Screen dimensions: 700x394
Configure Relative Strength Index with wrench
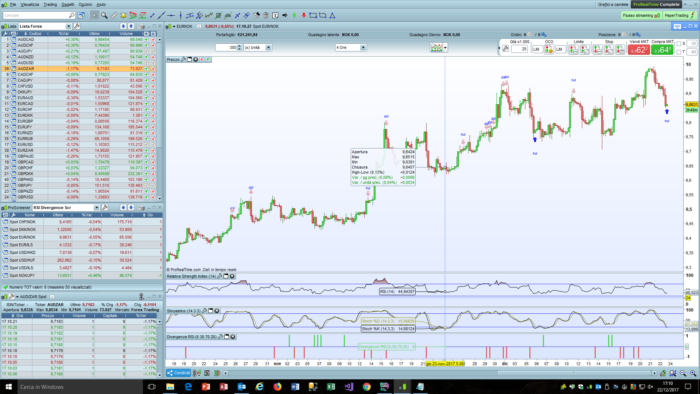(x=220, y=277)
